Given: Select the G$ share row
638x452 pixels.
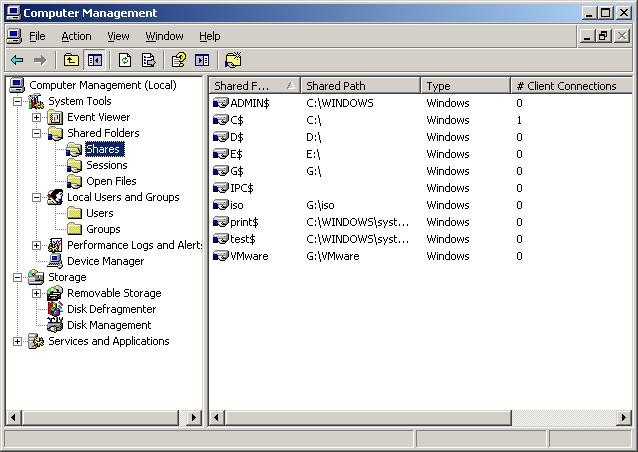Looking at the screenshot, I should (419, 171).
